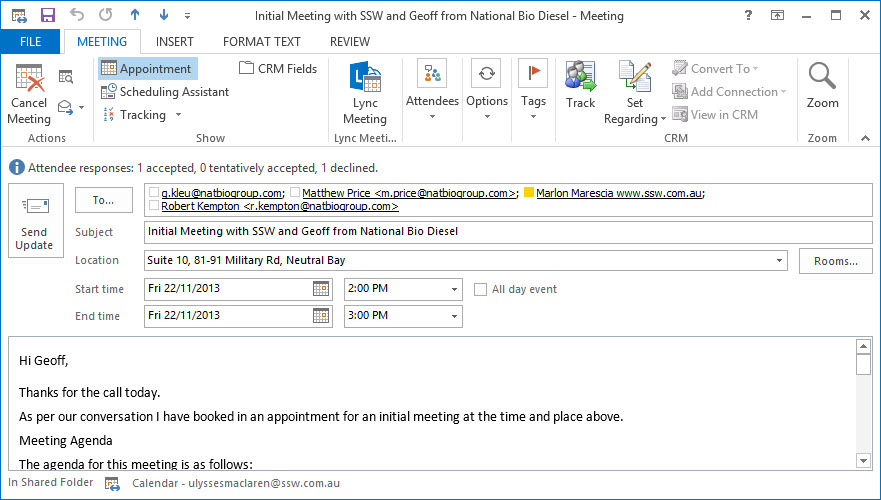Toggle the CRM Fields checkbox
Image resolution: width=881 pixels, height=500 pixels.
tap(247, 69)
